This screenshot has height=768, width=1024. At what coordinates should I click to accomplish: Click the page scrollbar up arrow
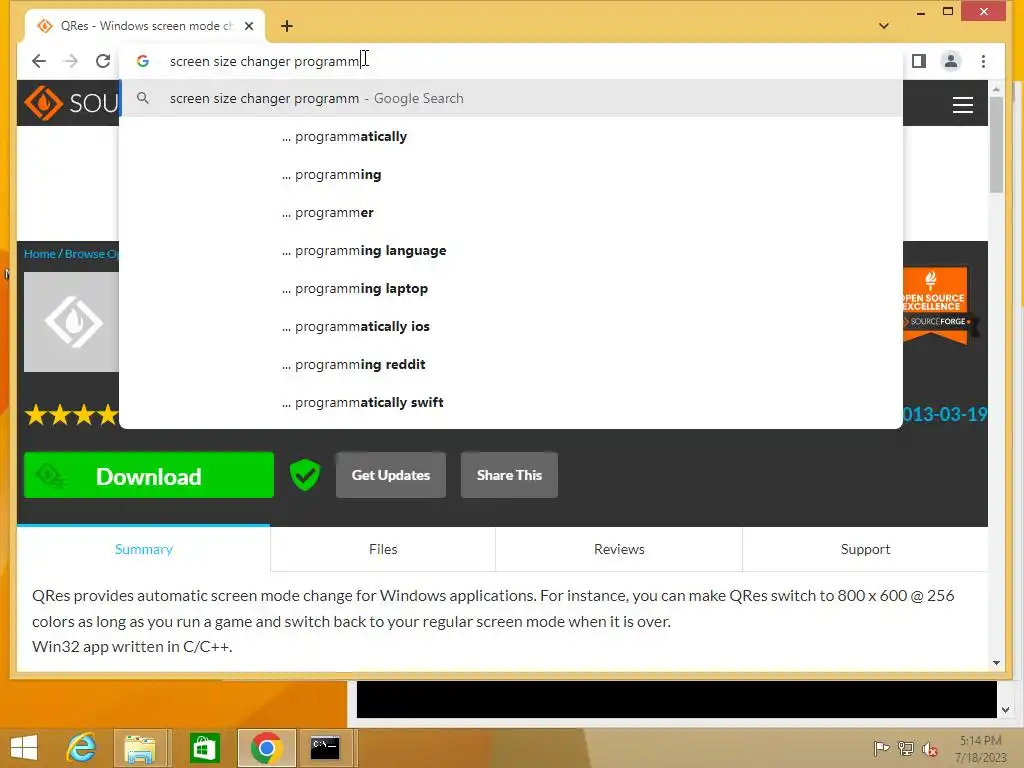point(996,89)
